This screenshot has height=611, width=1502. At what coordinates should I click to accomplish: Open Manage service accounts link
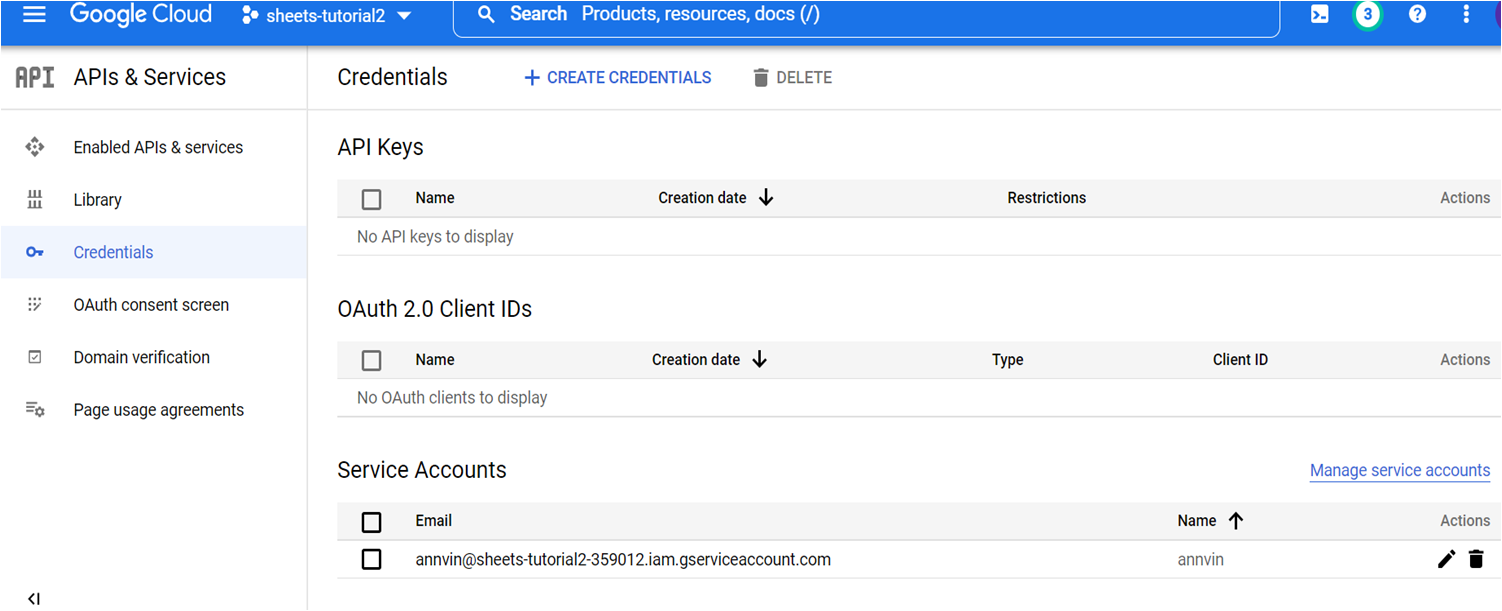pyautogui.click(x=1400, y=470)
